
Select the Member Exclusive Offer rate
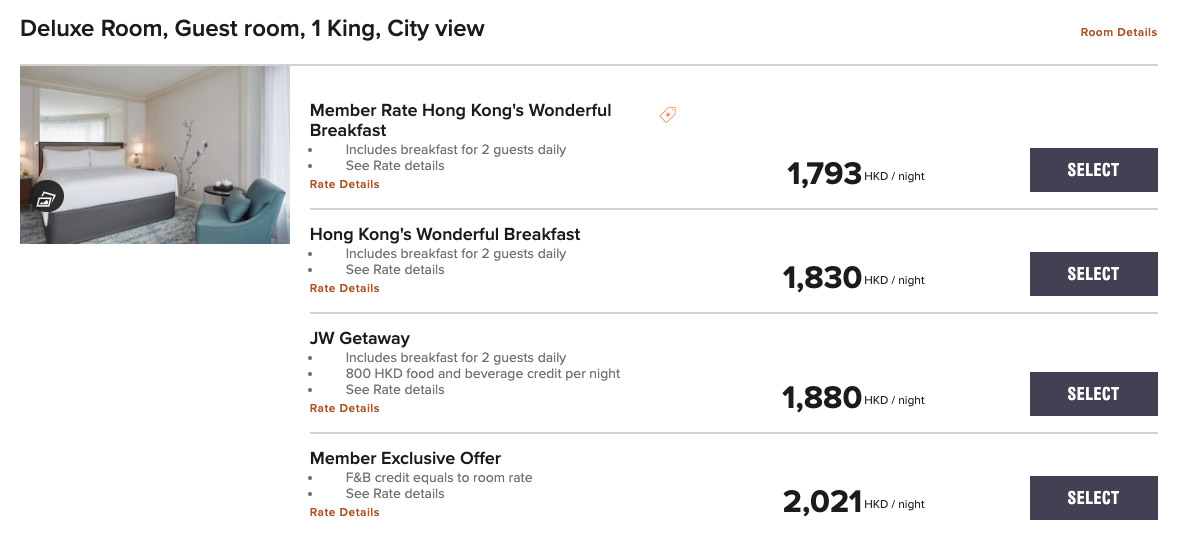tap(1093, 497)
